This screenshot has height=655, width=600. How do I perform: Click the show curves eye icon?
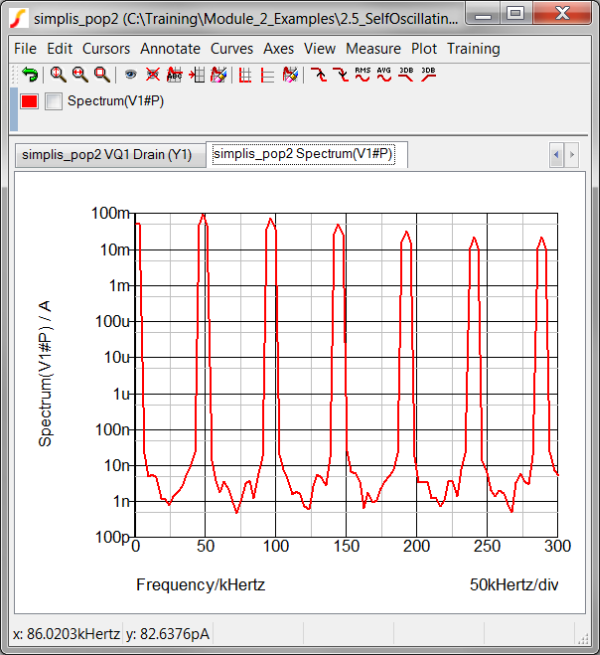click(x=130, y=74)
